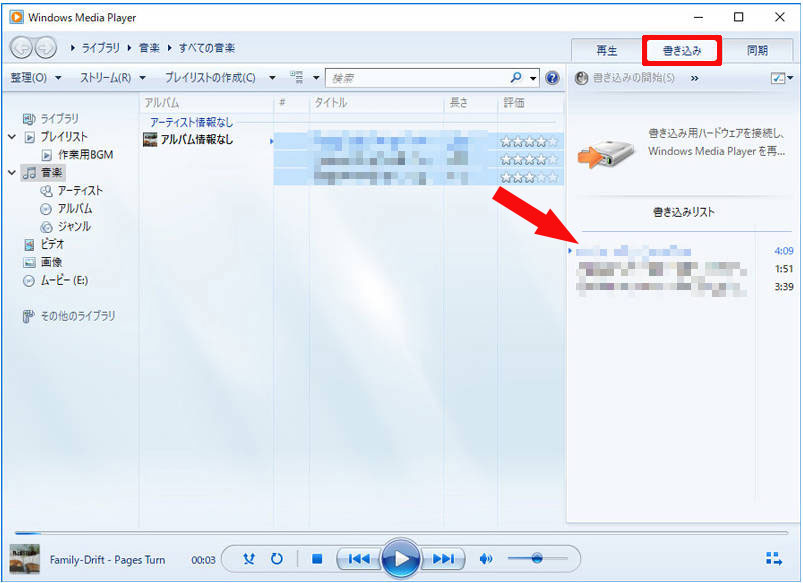Stop playback with the stop button
Viewport: 803px width, 583px height.
[x=317, y=559]
